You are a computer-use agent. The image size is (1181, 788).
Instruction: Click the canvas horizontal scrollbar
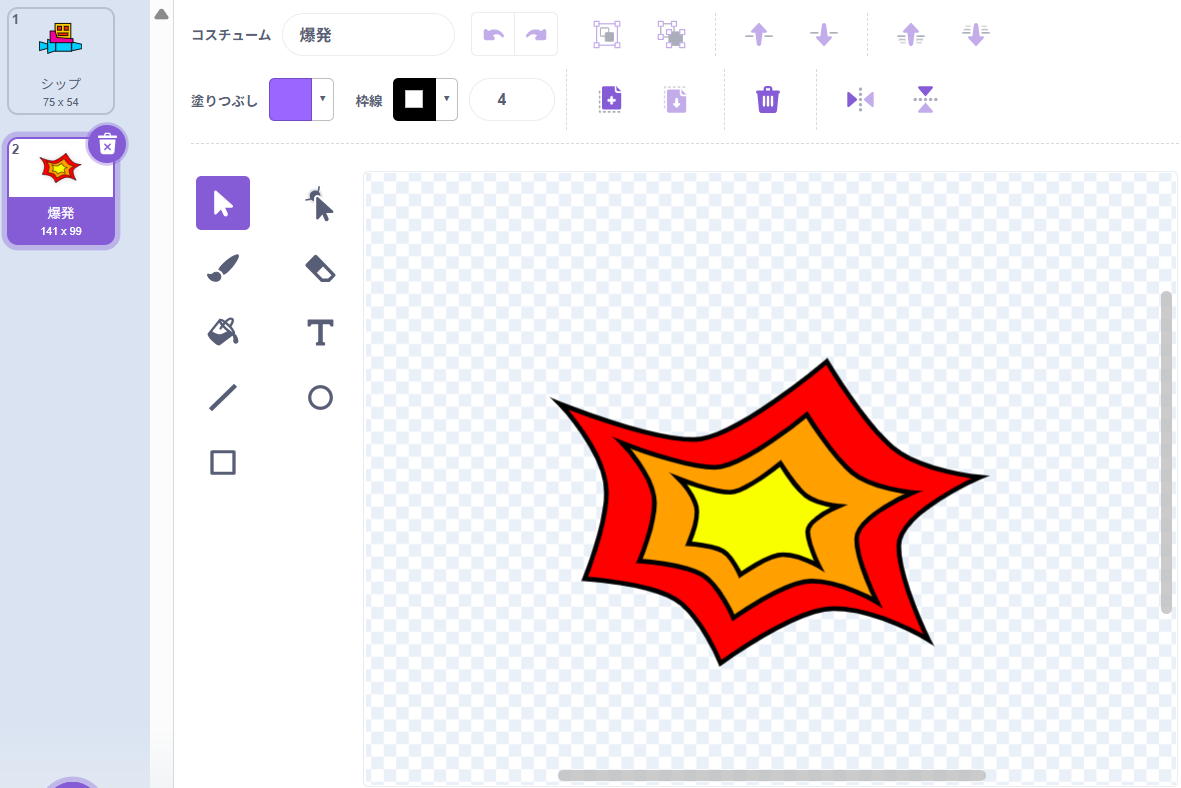point(771,775)
